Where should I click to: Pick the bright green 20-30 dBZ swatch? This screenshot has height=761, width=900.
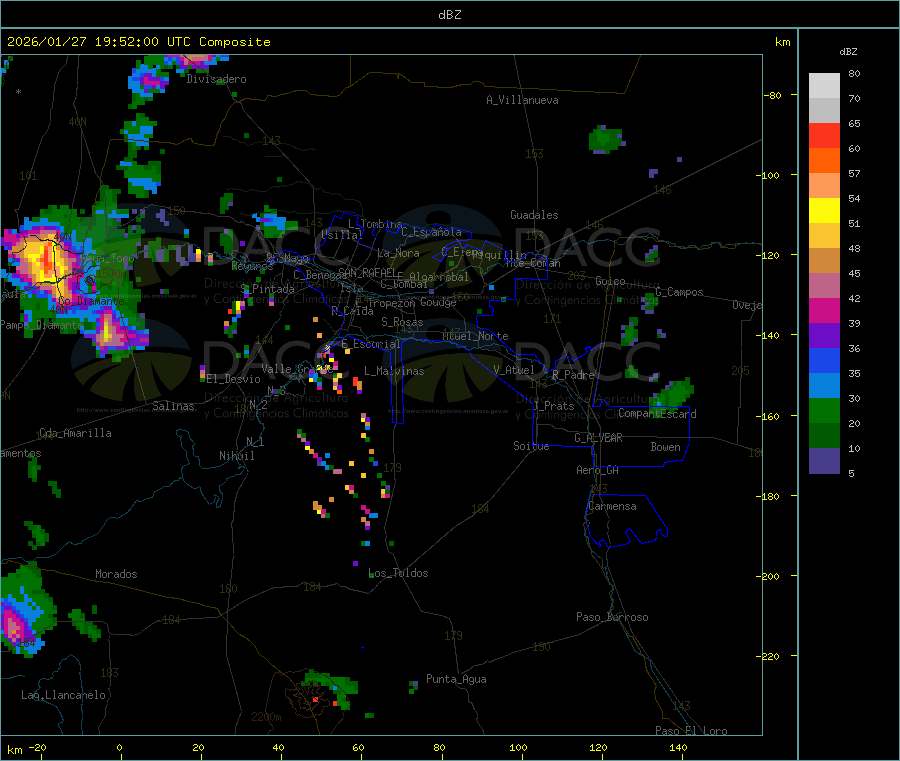824,410
